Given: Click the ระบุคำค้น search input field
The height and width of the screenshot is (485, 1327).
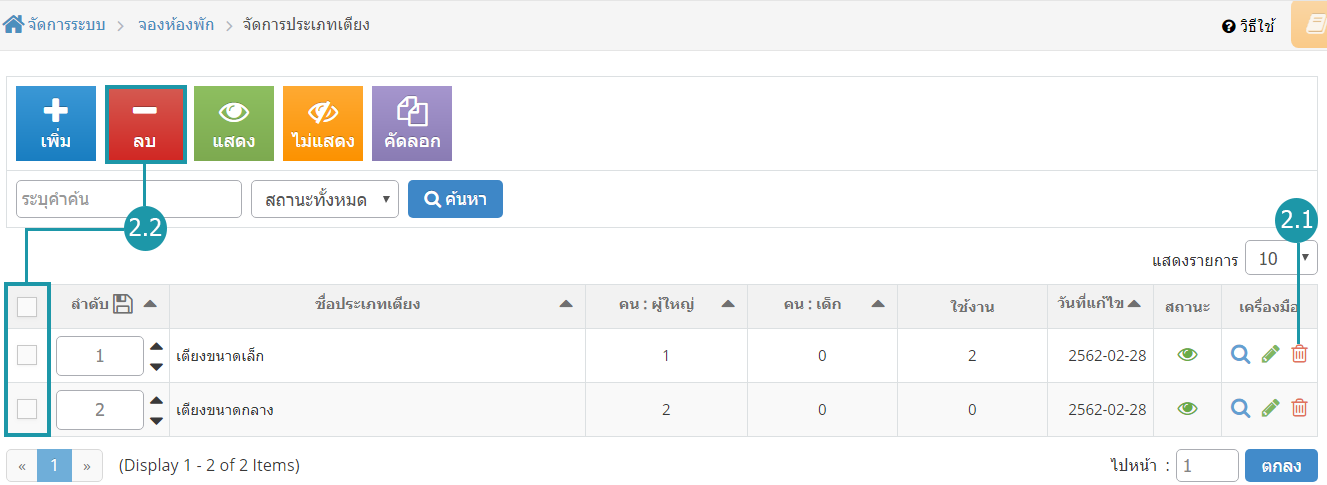Looking at the screenshot, I should (x=129, y=199).
